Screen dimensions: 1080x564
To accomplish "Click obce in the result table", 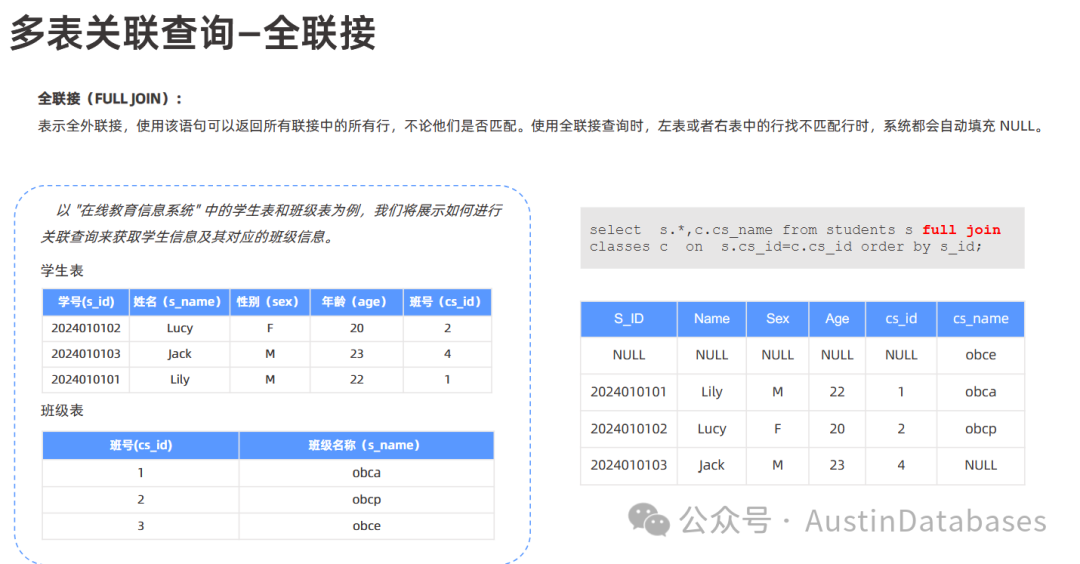I will pos(980,355).
